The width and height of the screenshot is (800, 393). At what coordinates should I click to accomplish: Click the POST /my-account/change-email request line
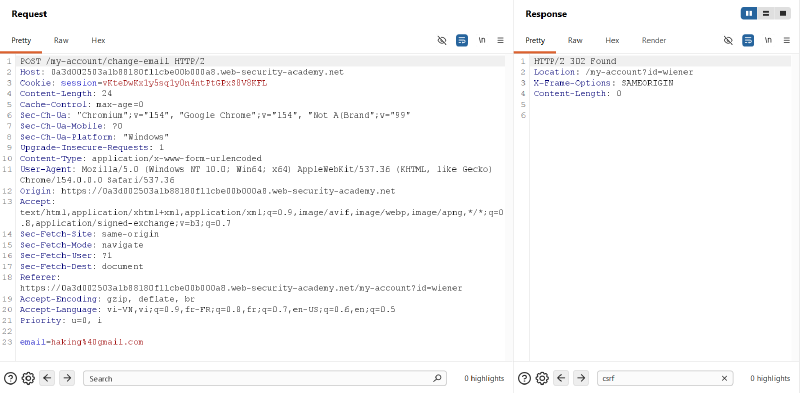click(x=112, y=61)
